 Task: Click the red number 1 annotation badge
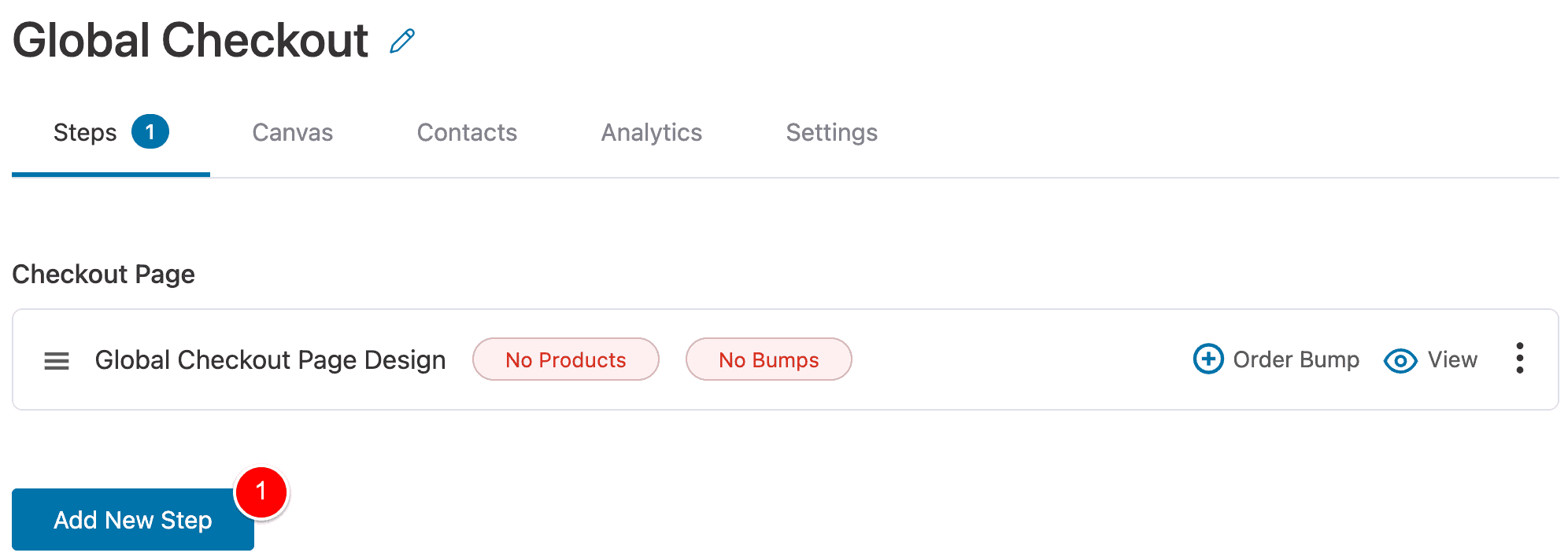[x=261, y=492]
